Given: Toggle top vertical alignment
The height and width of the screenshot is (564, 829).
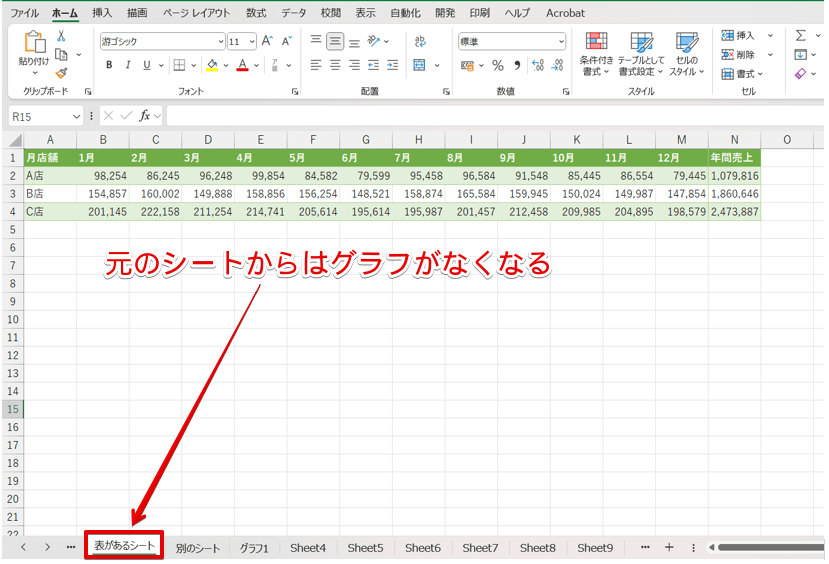Looking at the screenshot, I should point(316,41).
